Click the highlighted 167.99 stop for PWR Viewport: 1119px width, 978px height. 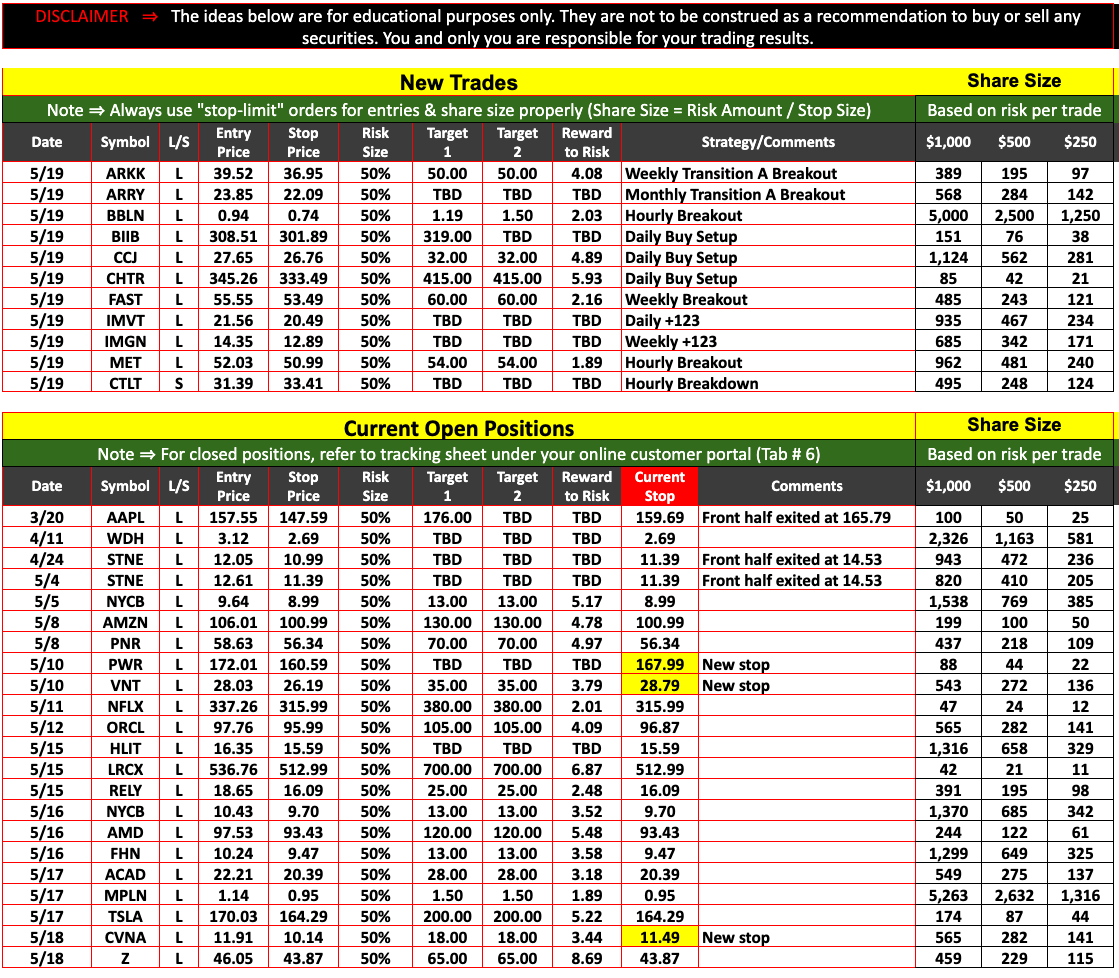(659, 664)
